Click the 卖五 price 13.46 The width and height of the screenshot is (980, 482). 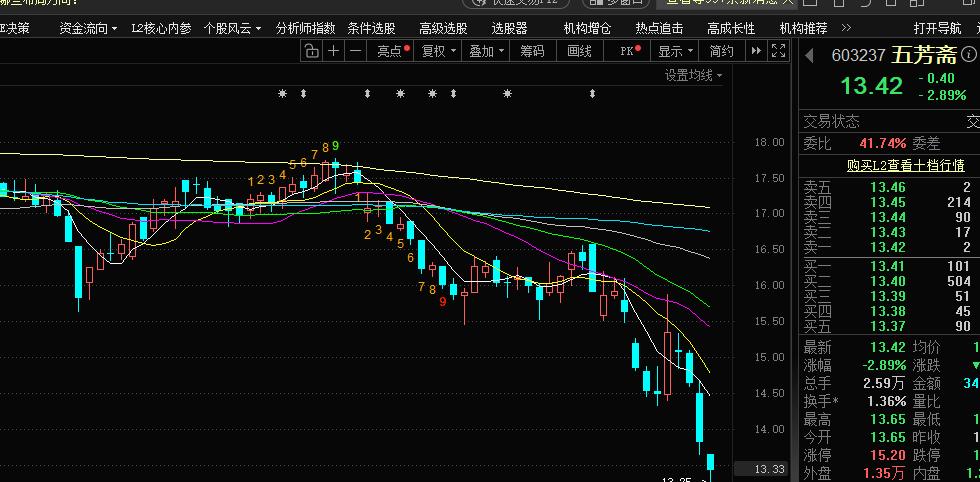[888, 187]
